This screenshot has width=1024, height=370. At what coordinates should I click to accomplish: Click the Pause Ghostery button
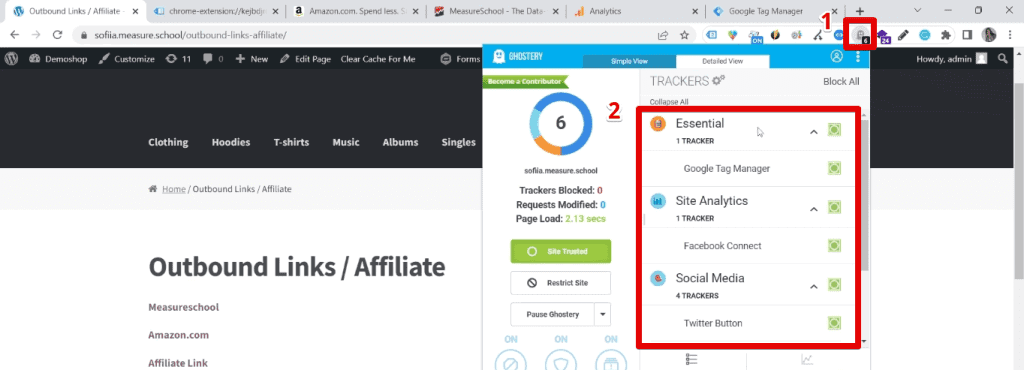tap(552, 314)
